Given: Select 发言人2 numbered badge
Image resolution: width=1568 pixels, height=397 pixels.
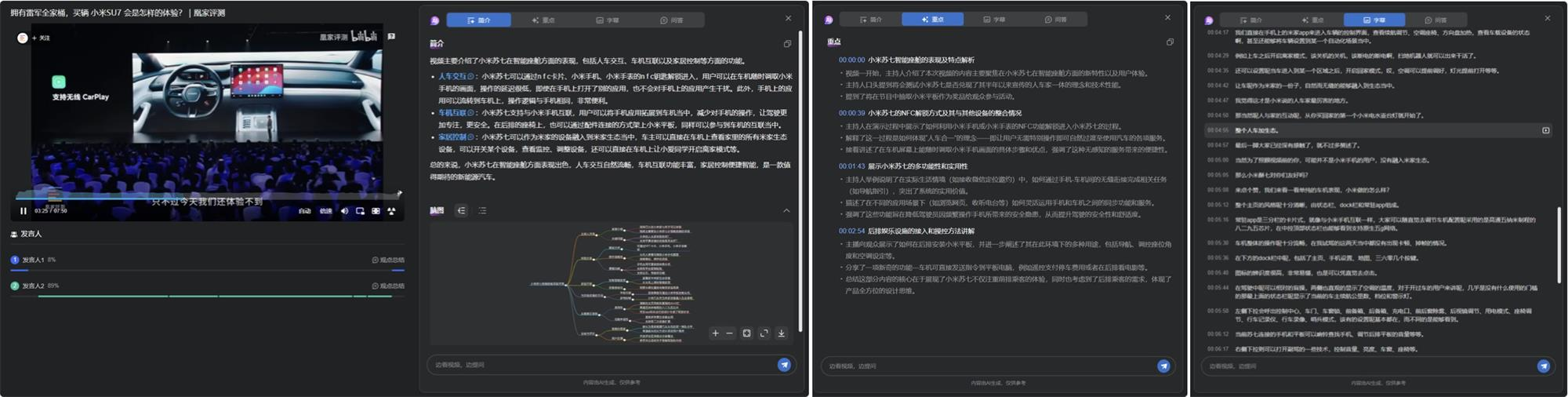Looking at the screenshot, I should point(15,286).
